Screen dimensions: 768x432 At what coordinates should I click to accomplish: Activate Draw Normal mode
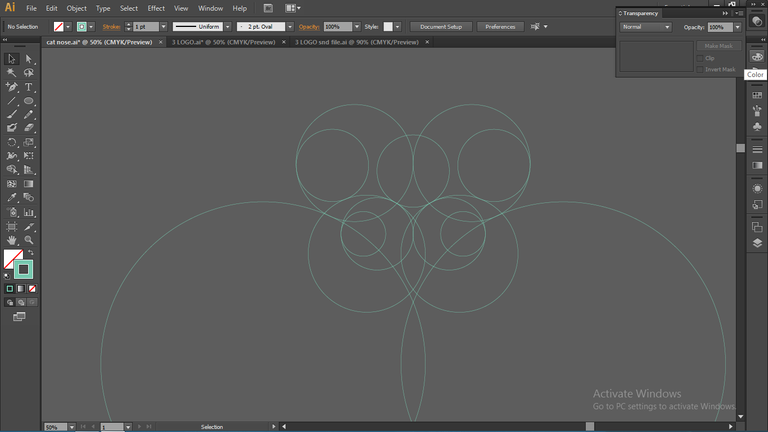(x=10, y=302)
